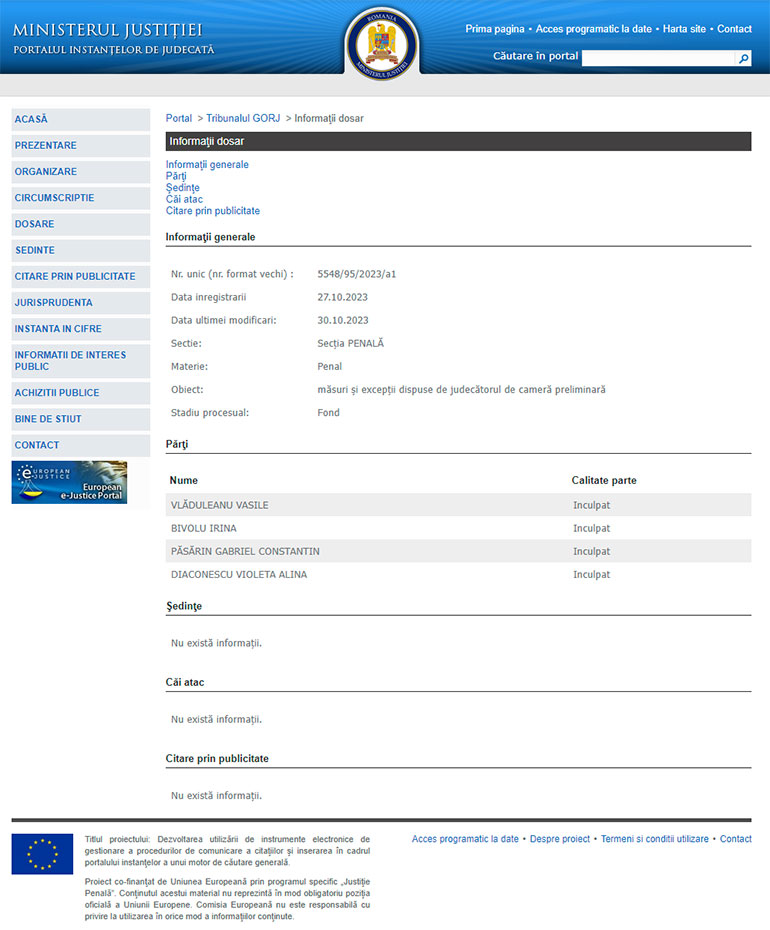Image resolution: width=770 pixels, height=930 pixels.
Task: Jump to Citare prin publicitate anchor link
Action: [x=212, y=211]
